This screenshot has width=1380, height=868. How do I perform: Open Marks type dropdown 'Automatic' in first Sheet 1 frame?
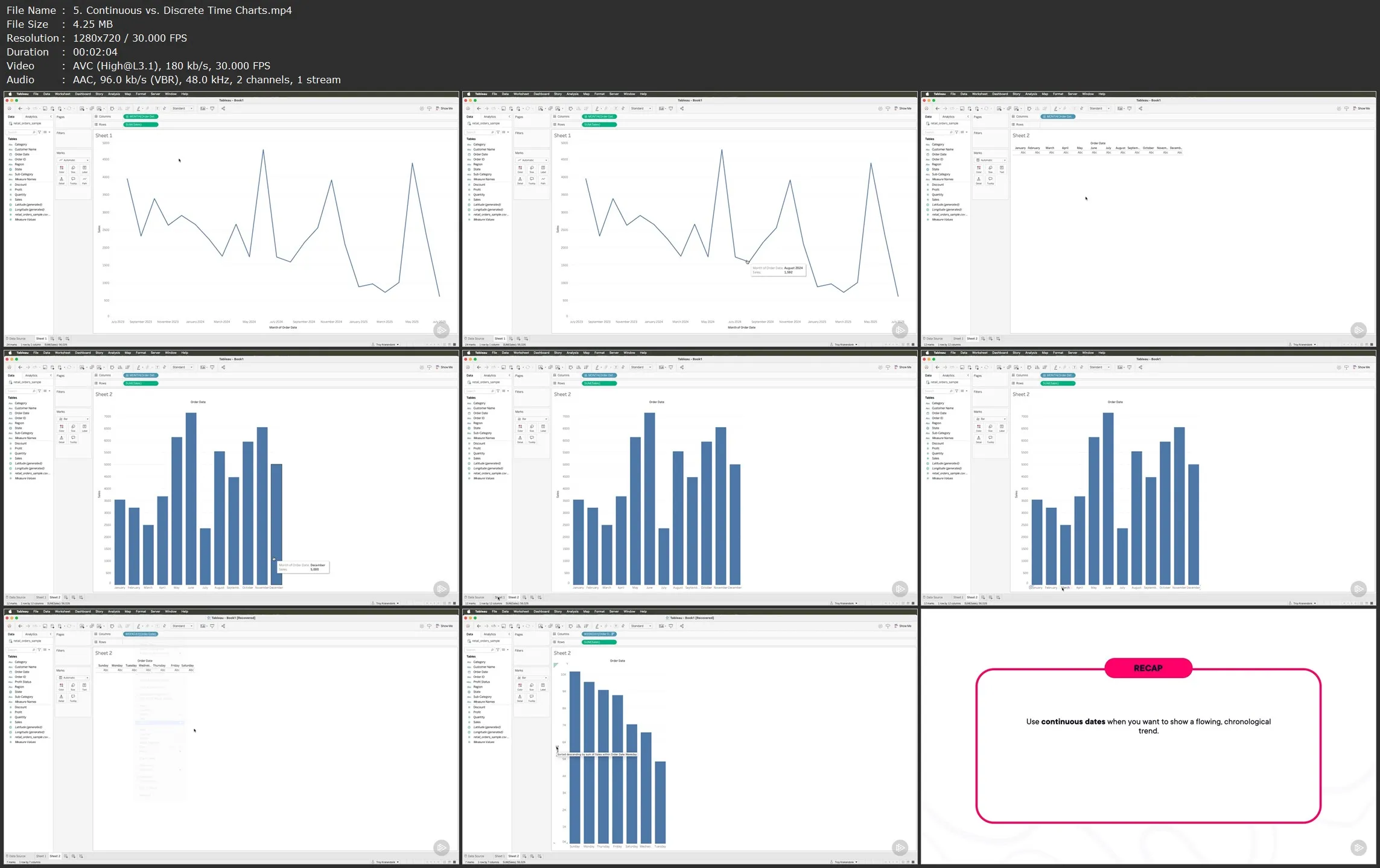point(74,160)
